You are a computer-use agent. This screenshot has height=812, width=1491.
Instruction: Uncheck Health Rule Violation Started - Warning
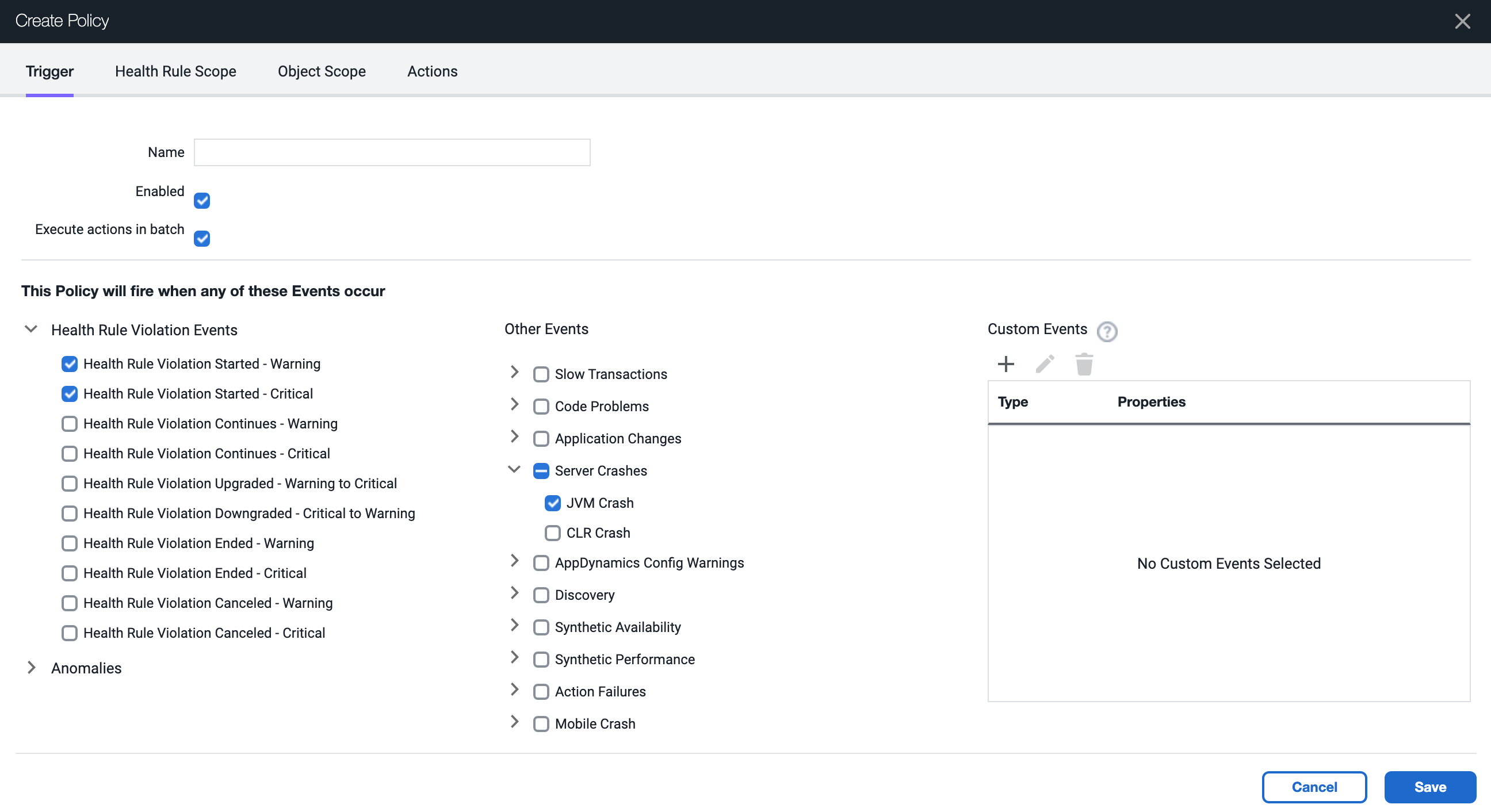70,364
